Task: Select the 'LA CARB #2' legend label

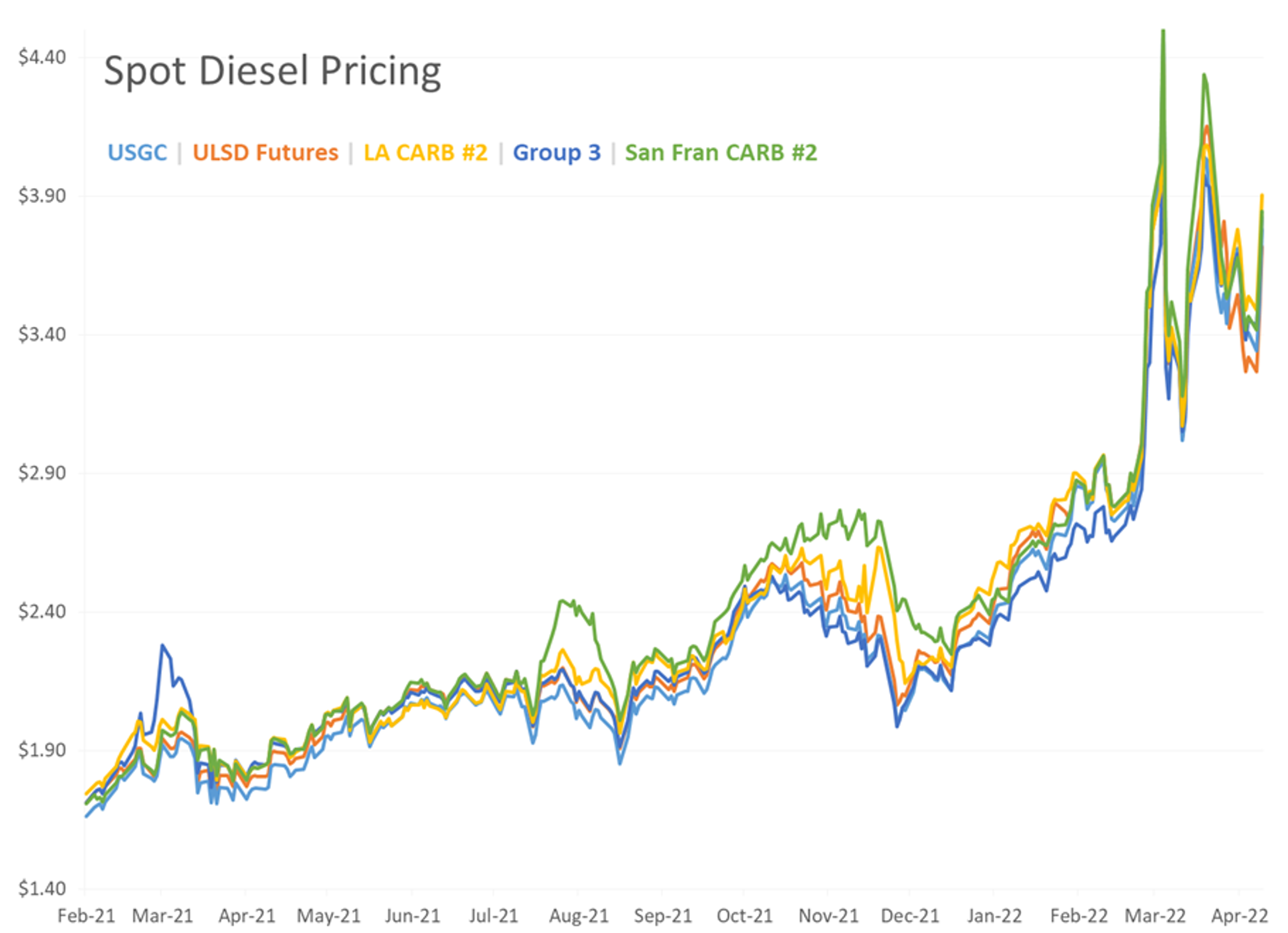Action: [425, 153]
